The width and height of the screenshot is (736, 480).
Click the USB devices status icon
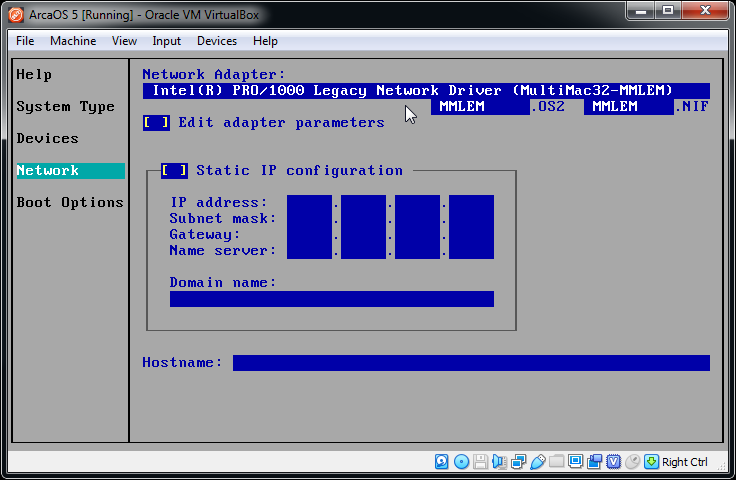[537, 462]
